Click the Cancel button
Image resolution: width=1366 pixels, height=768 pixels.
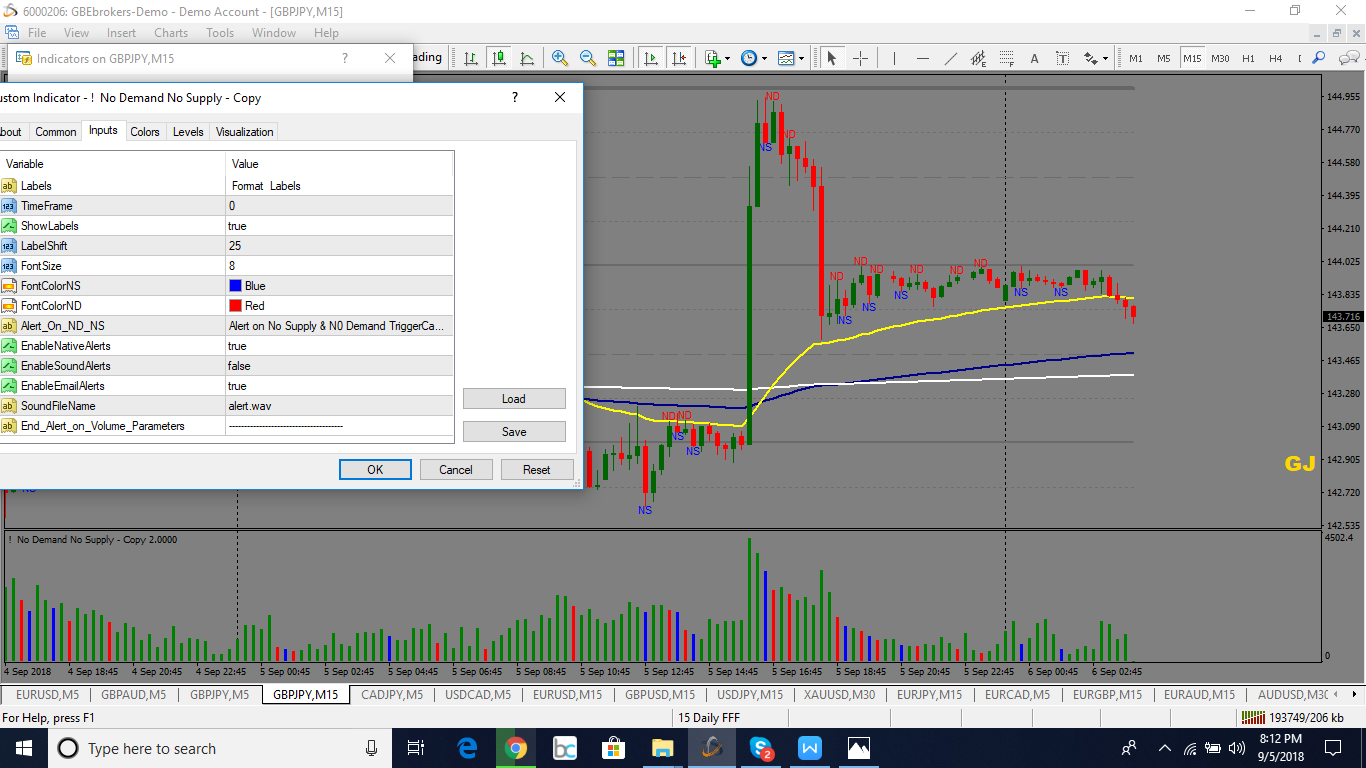pyautogui.click(x=455, y=469)
